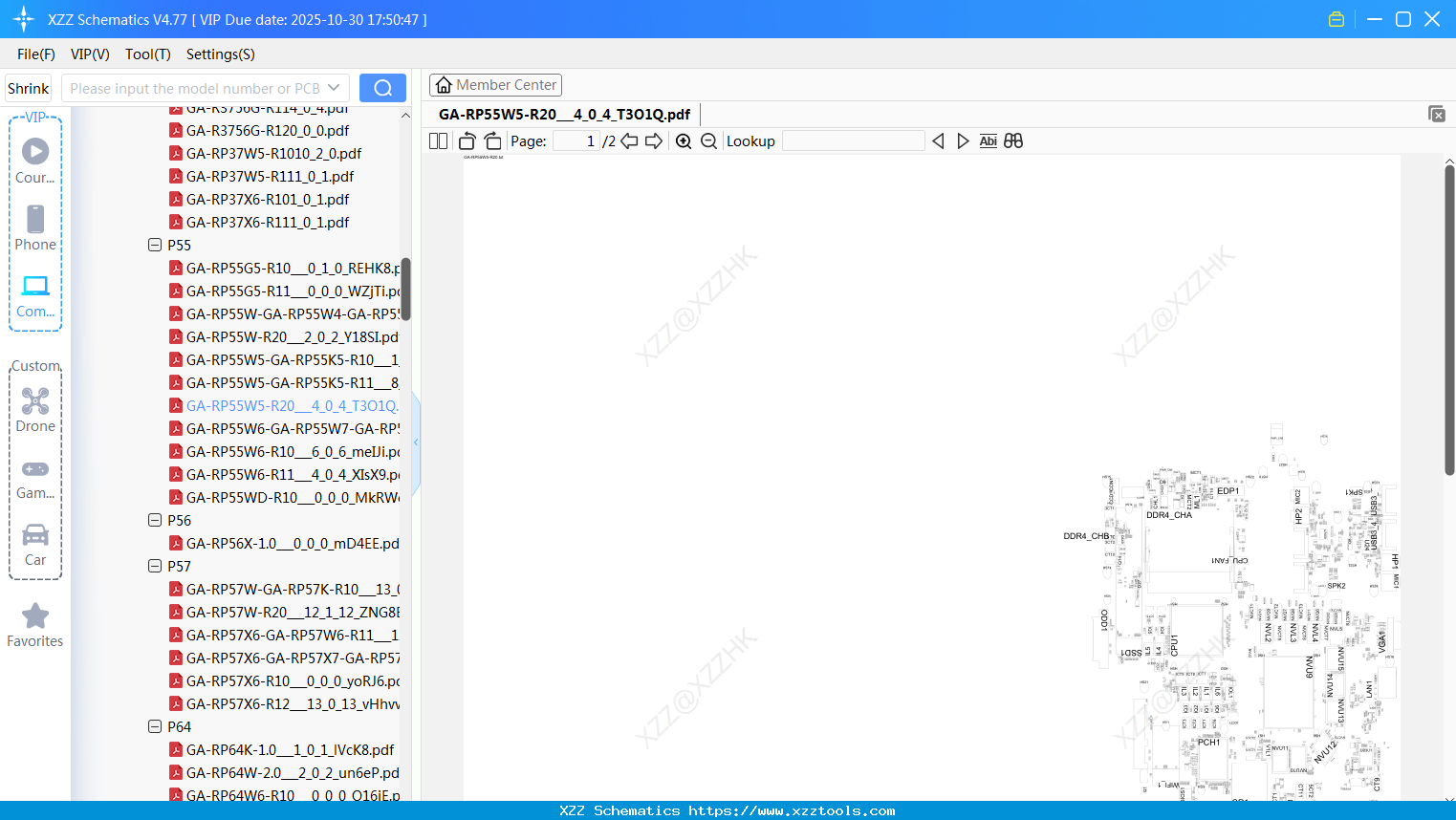Click the blue search magnifier button
1456x820 pixels.
[382, 88]
